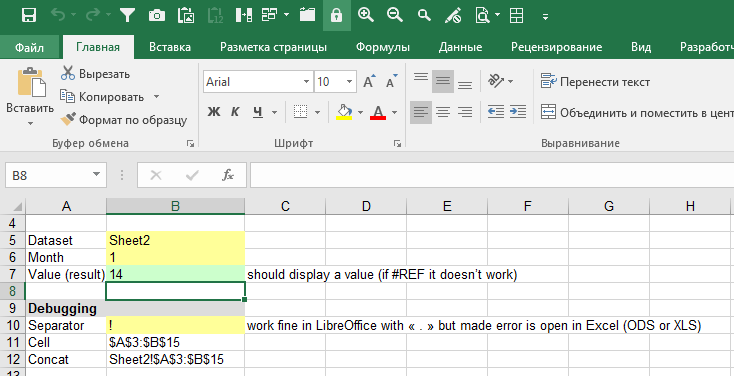Click Формат по образцу format painter
734x376 pixels.
[124, 120]
